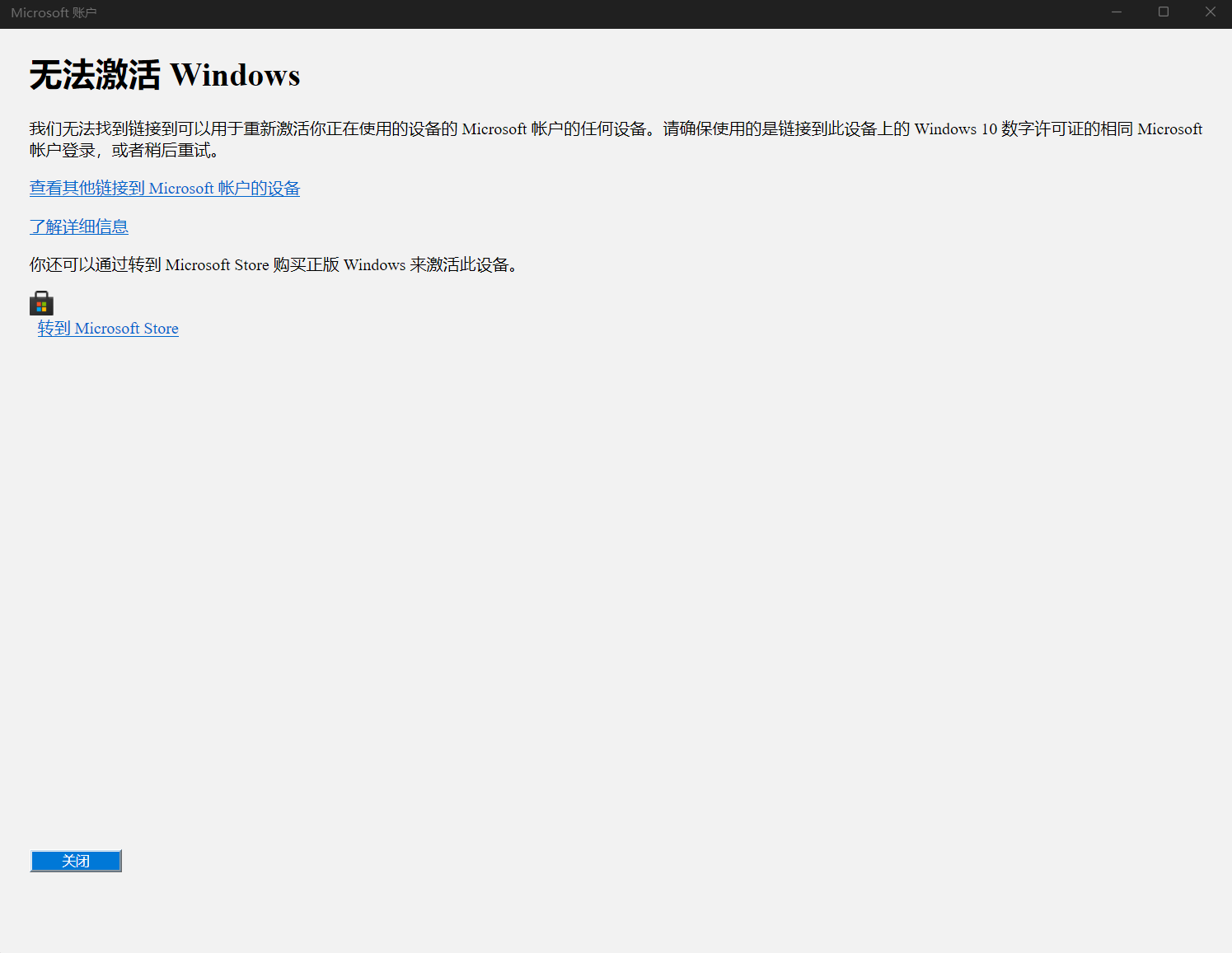
Task: Click the text line 帐户登录，或者稍后重试
Action: click(124, 150)
